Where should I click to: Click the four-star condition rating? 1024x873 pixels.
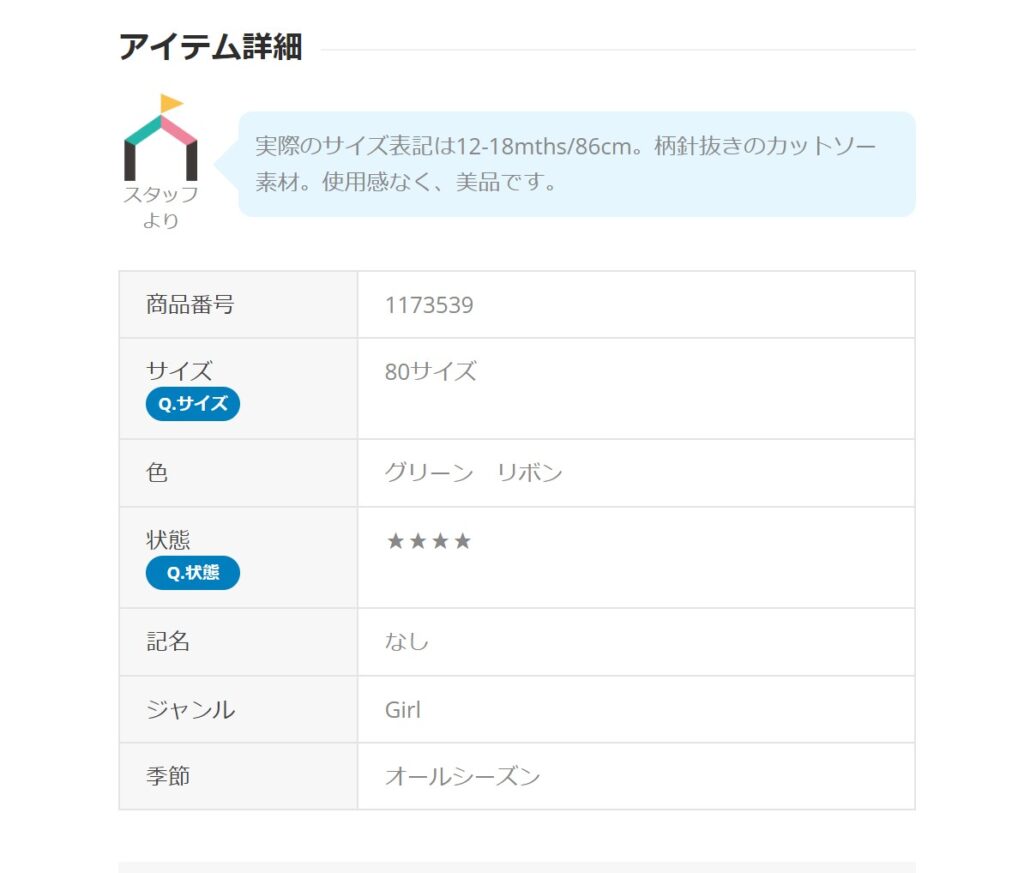click(x=428, y=541)
